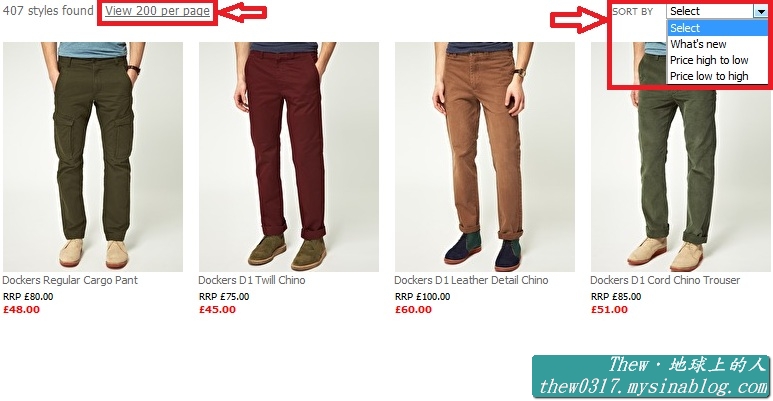Open Dockers Regular Cargo Pant image
This screenshot has width=773, height=401.
pyautogui.click(x=93, y=157)
